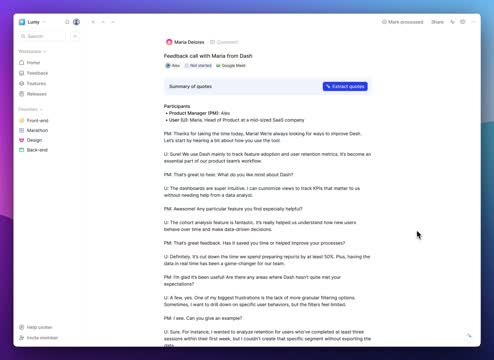
Task: Collapse the Favorites section
Action: [x=30, y=109]
